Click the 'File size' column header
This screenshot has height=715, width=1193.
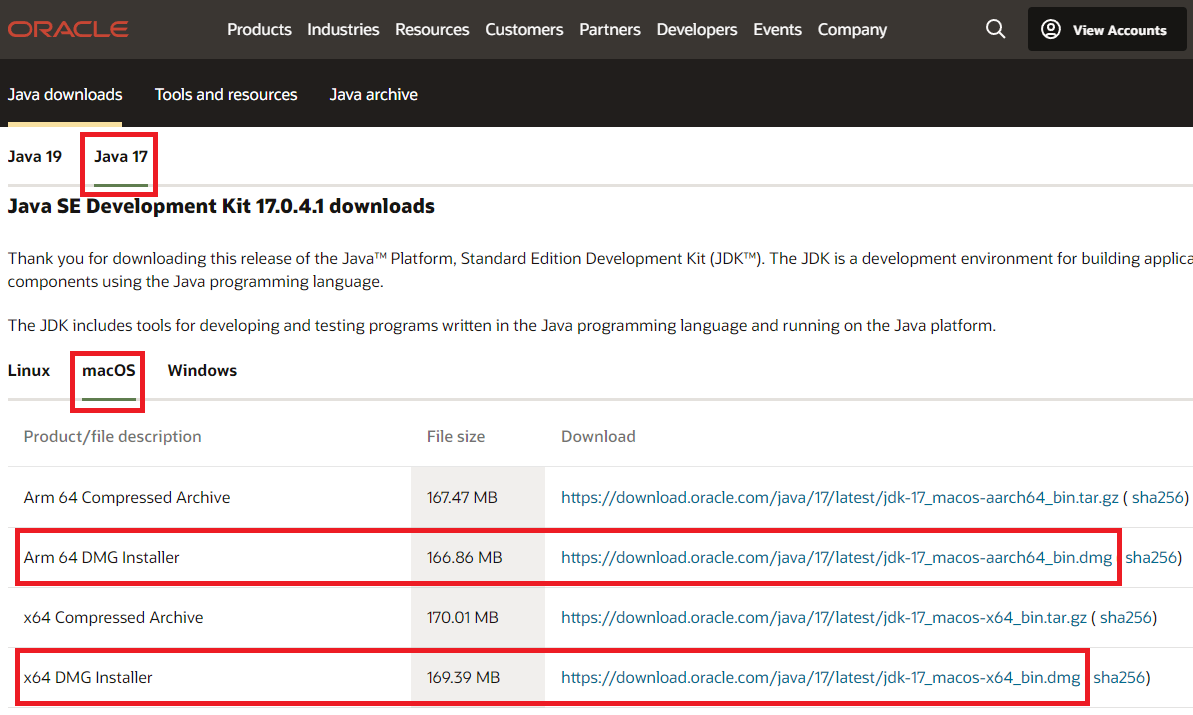tap(456, 437)
